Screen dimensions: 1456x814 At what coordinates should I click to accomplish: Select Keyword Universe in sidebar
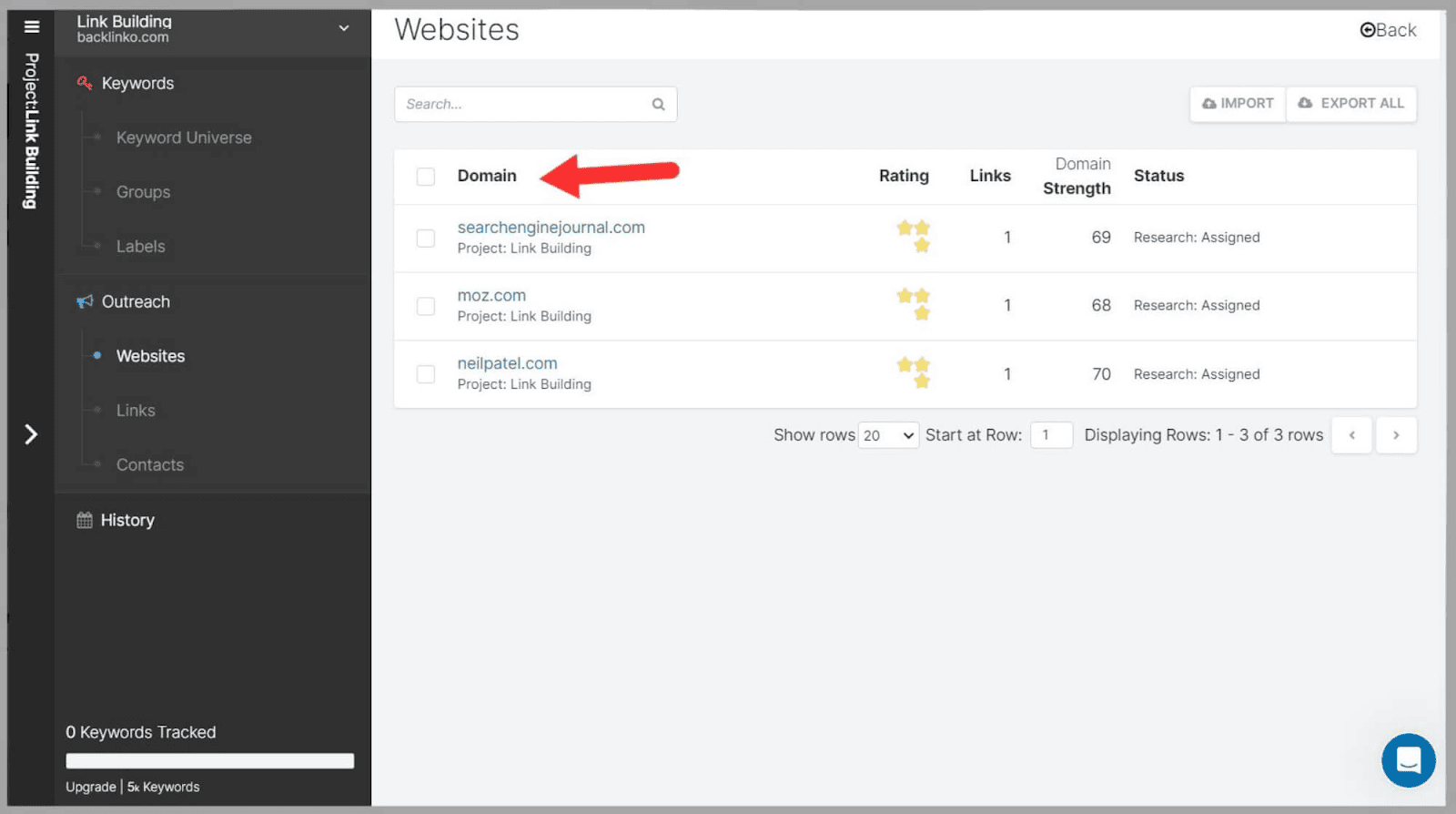(x=184, y=137)
